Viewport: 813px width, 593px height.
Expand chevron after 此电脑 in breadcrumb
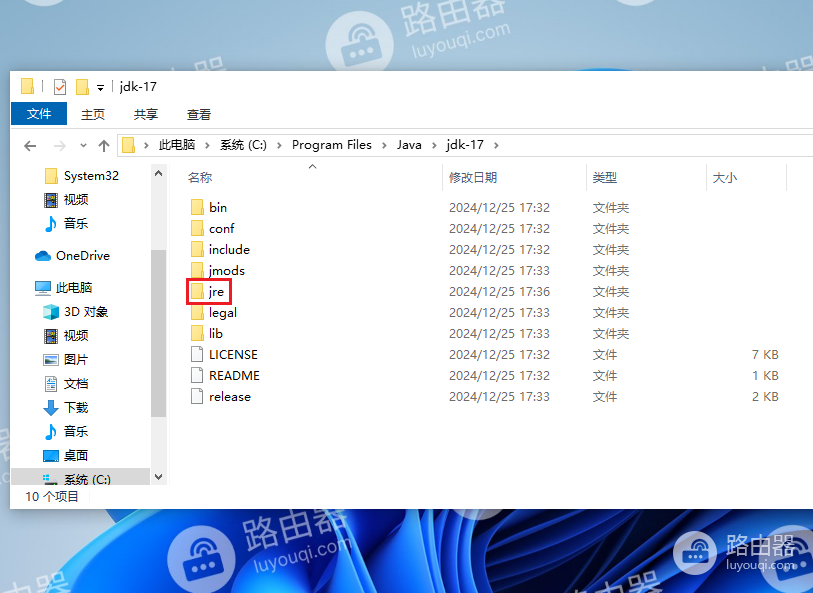[x=207, y=145]
